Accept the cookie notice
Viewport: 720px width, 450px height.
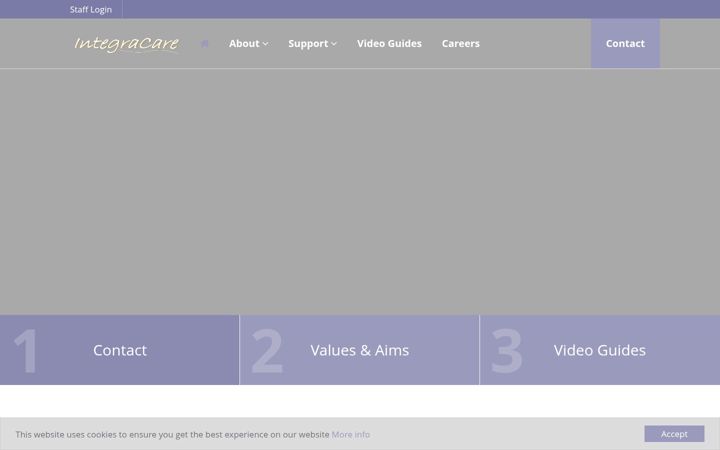click(674, 434)
